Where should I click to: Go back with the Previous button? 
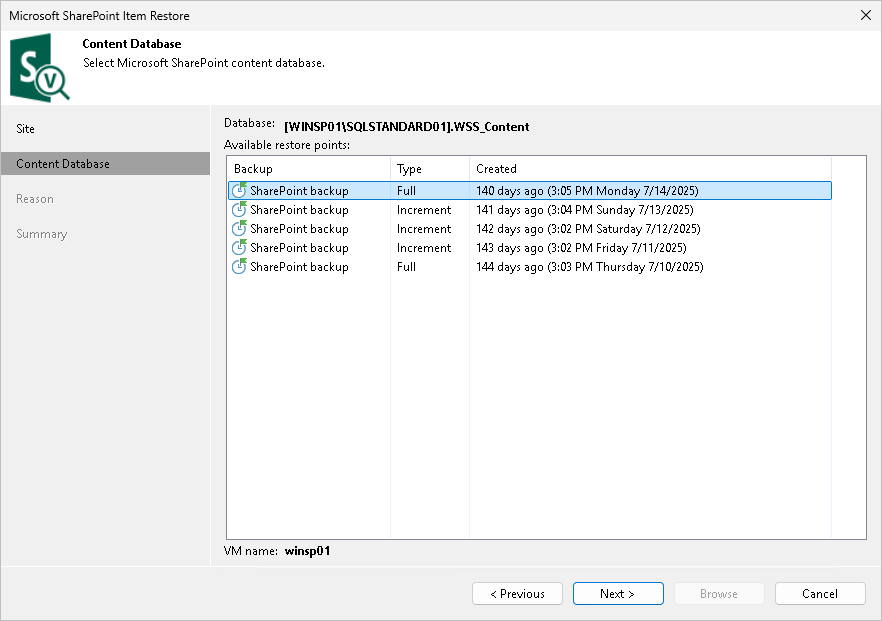coord(518,593)
